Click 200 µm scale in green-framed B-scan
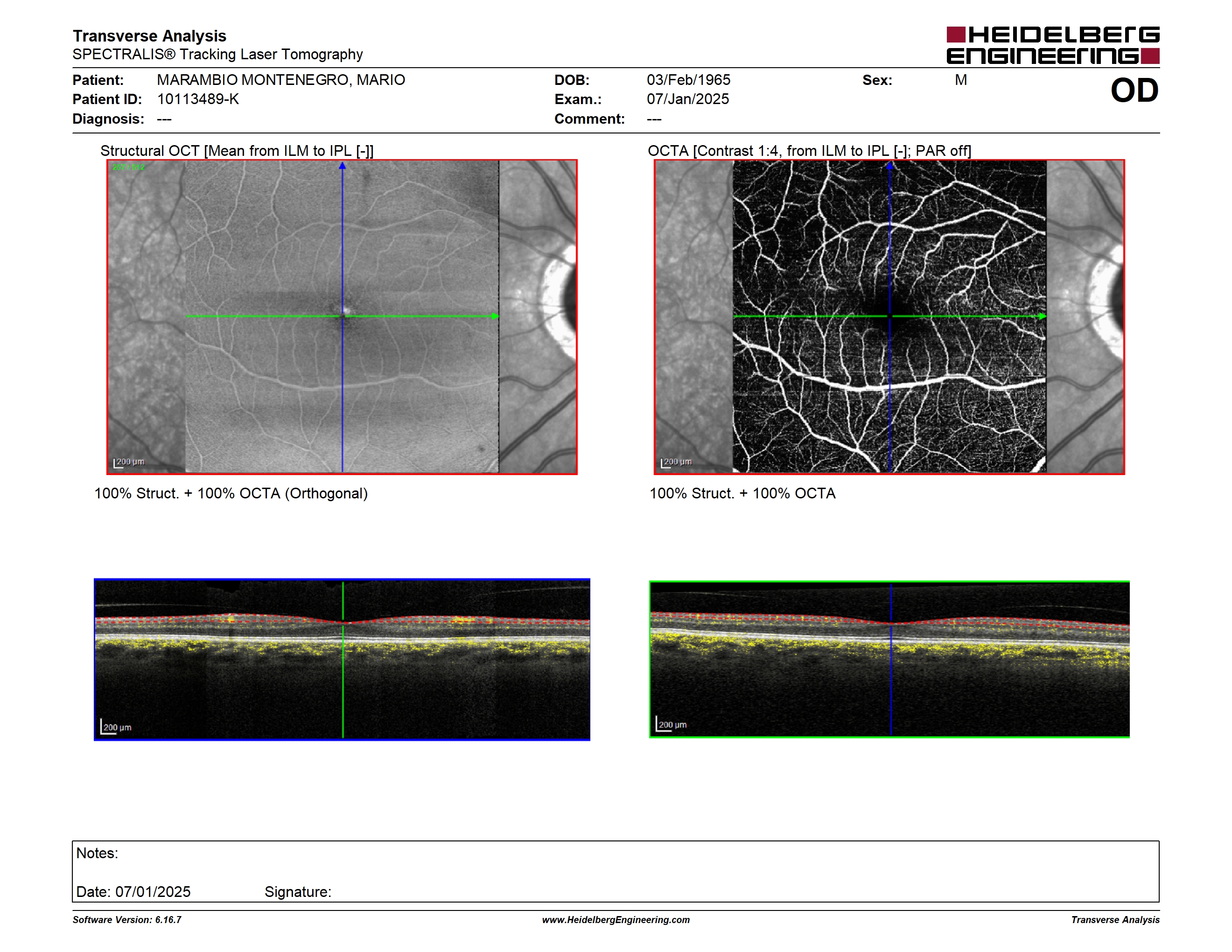 tap(671, 725)
